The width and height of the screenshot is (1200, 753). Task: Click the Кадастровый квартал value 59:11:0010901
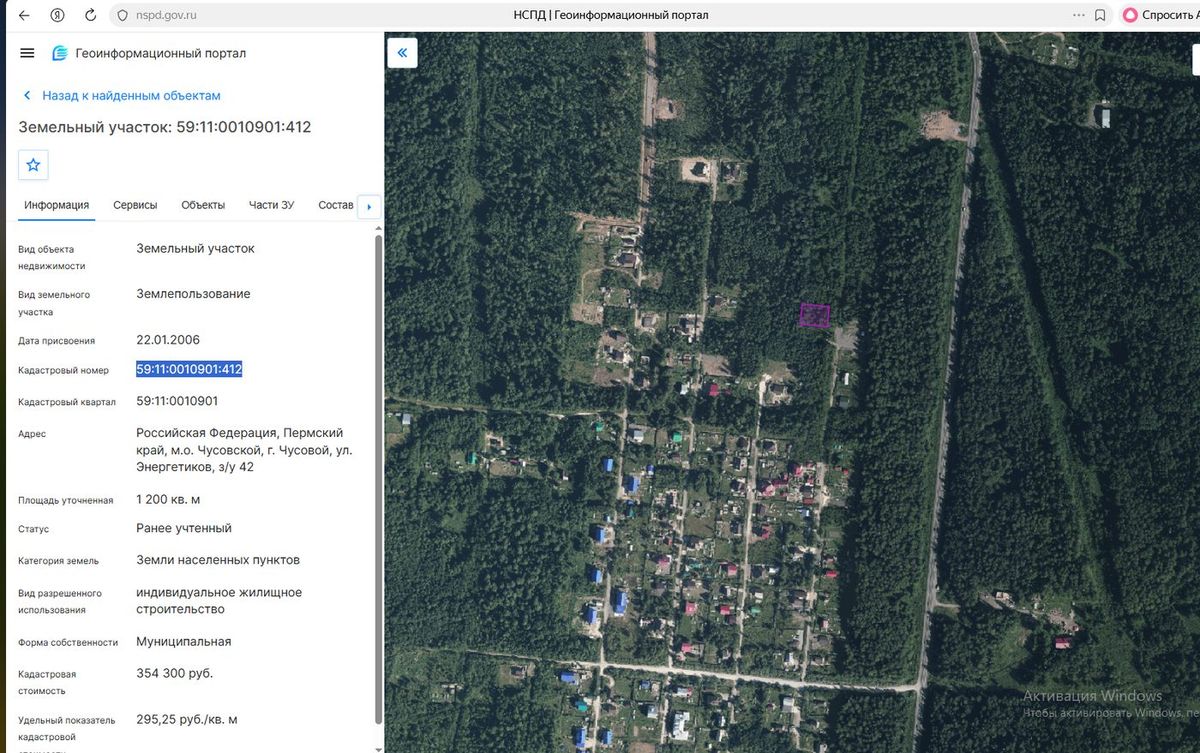click(177, 401)
